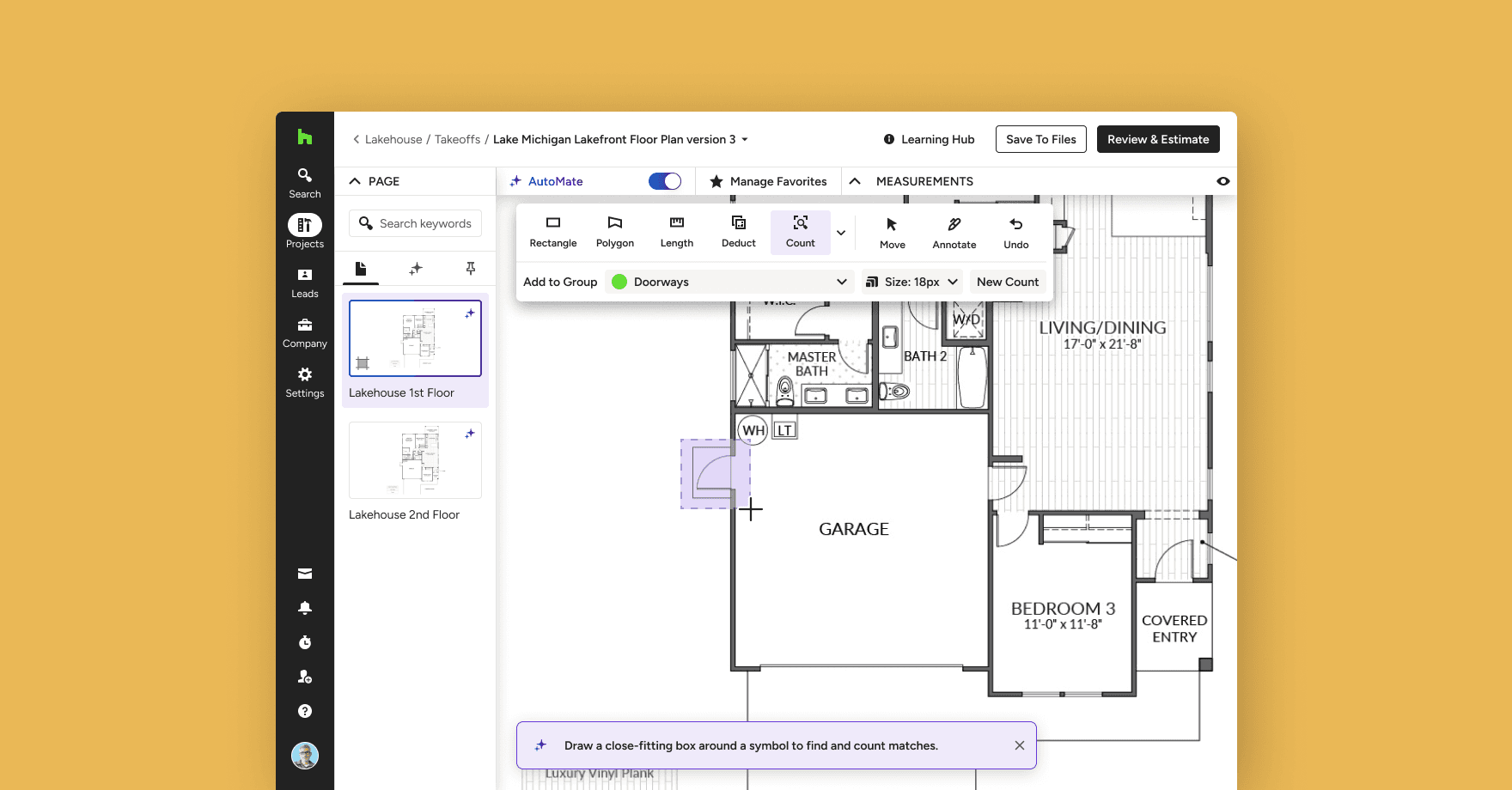Image resolution: width=1512 pixels, height=790 pixels.
Task: Select Lakehouse 2nd Floor thumbnail
Action: [x=416, y=460]
